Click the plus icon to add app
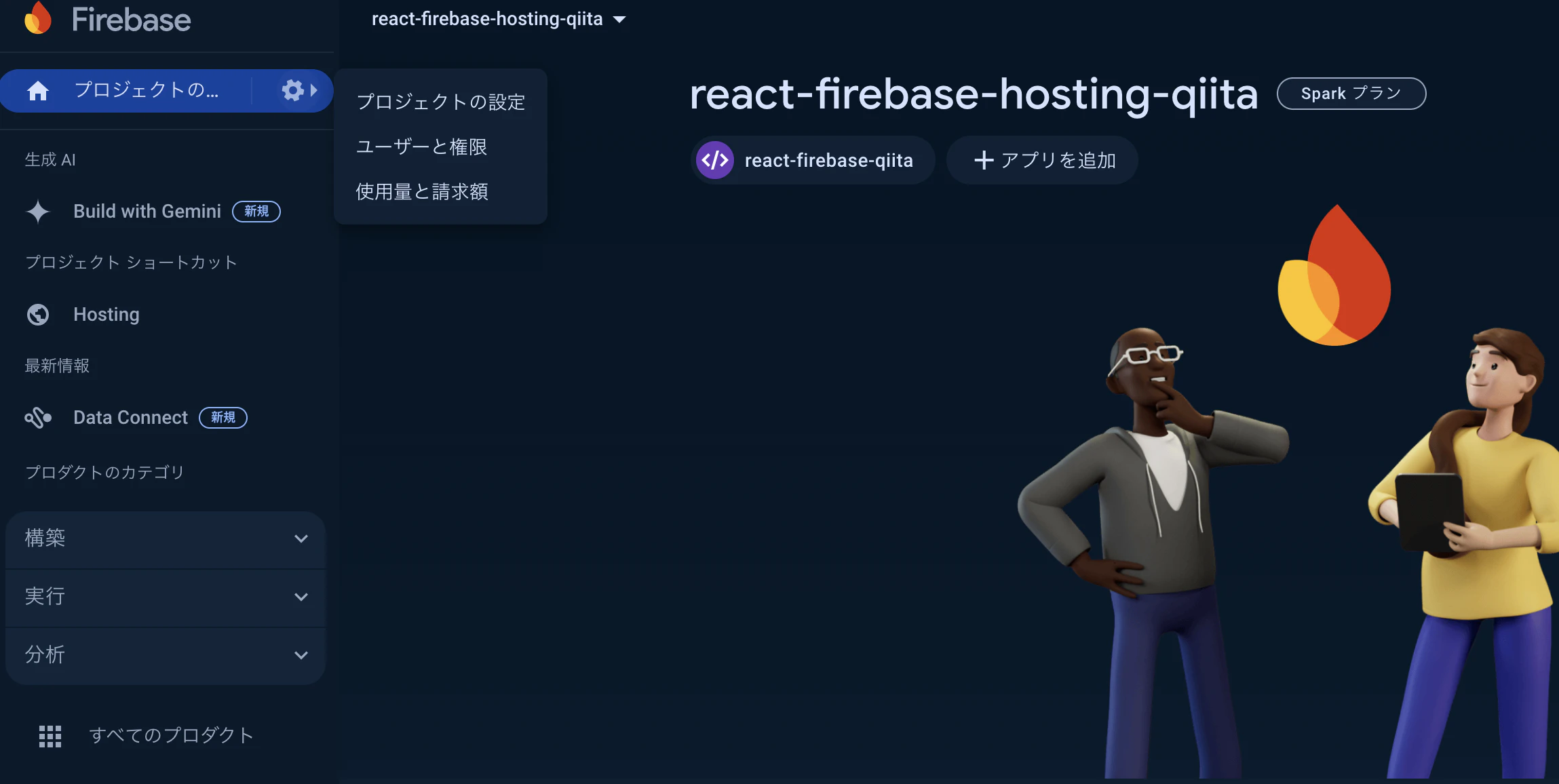Screen dimensions: 1559x784 point(984,160)
